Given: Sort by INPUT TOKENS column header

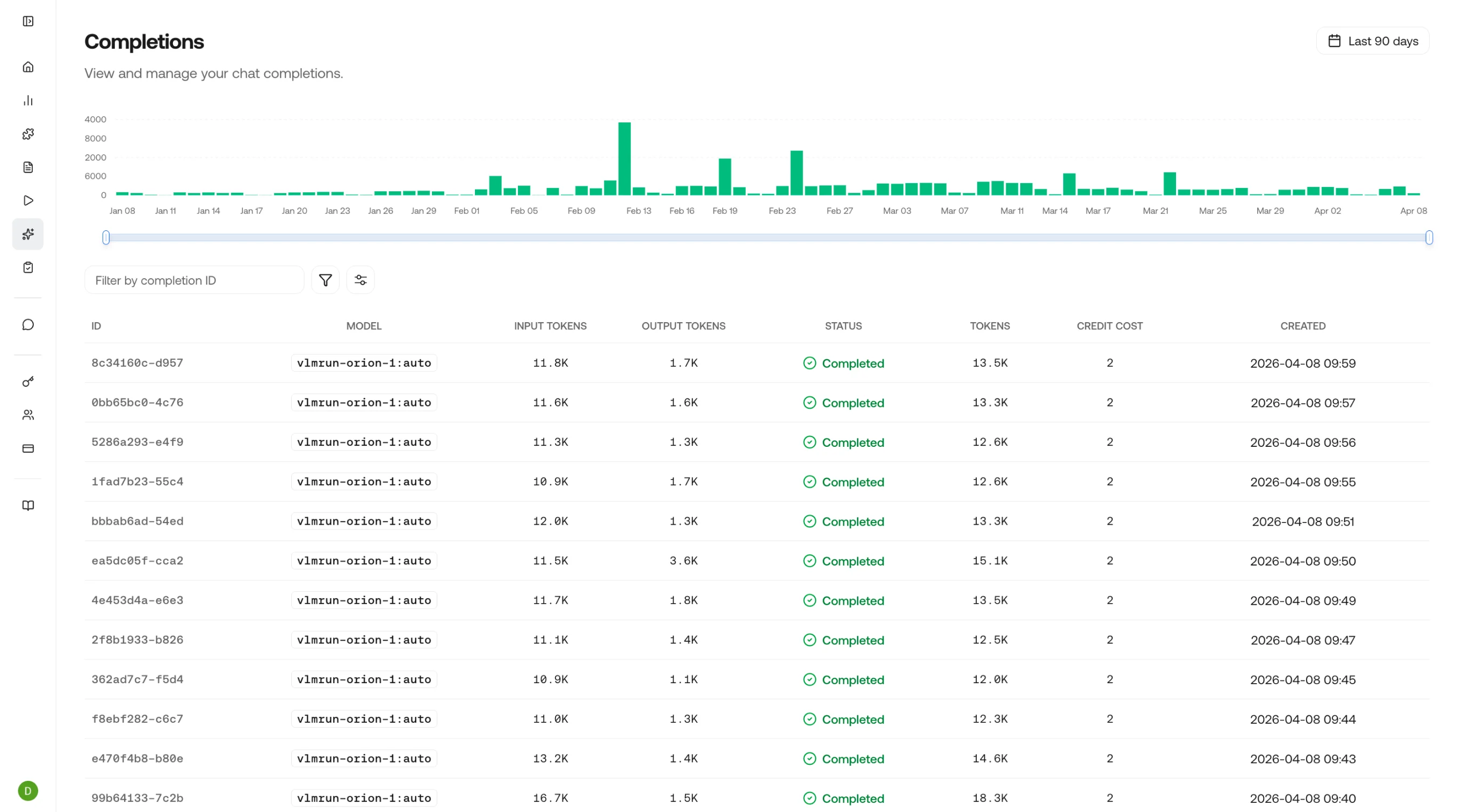Looking at the screenshot, I should [550, 327].
